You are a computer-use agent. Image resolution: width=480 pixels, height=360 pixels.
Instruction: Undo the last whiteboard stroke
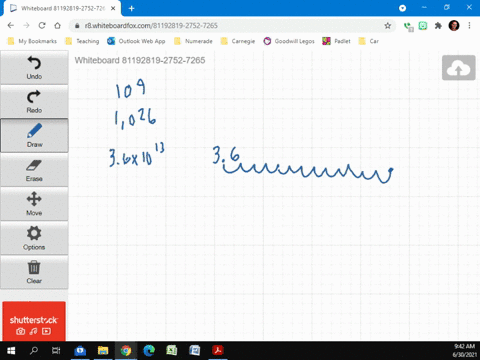click(34, 67)
